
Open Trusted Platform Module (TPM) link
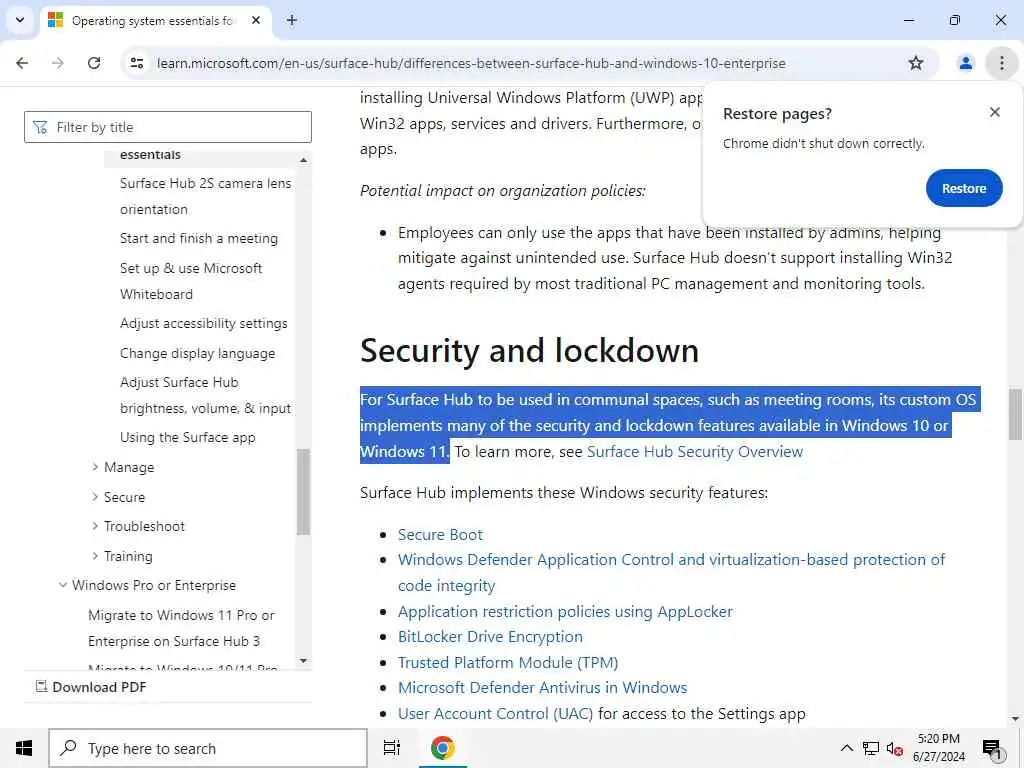pyautogui.click(x=507, y=663)
